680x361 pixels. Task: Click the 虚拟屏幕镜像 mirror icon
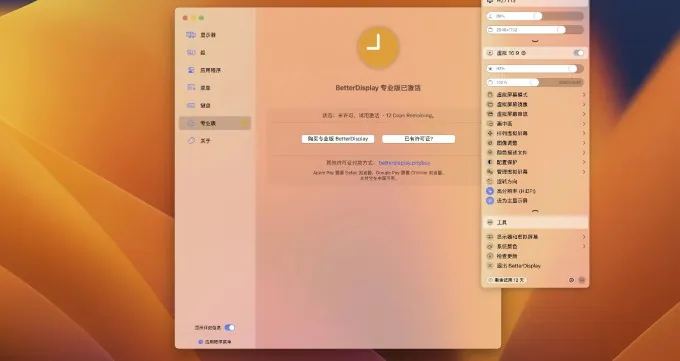tap(490, 105)
